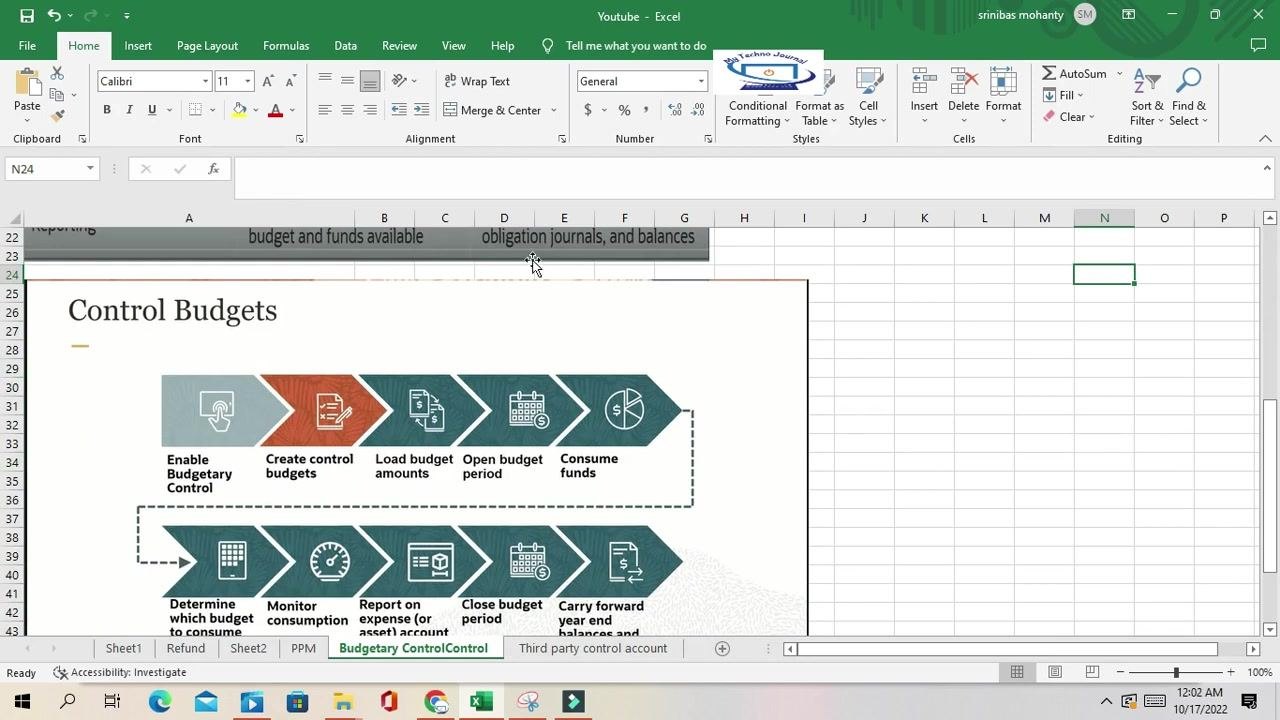The height and width of the screenshot is (720, 1280).
Task: Toggle Wrap Text
Action: (x=477, y=81)
